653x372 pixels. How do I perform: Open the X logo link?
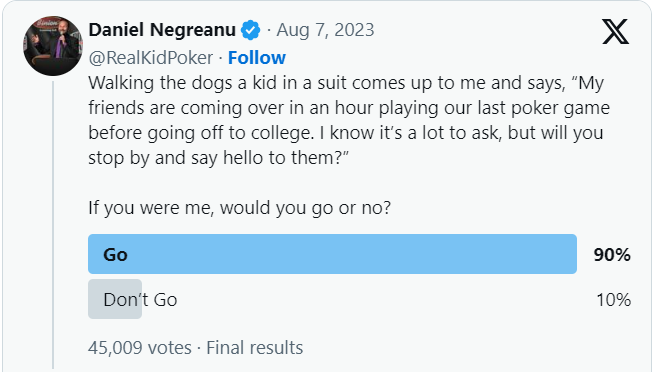point(615,32)
